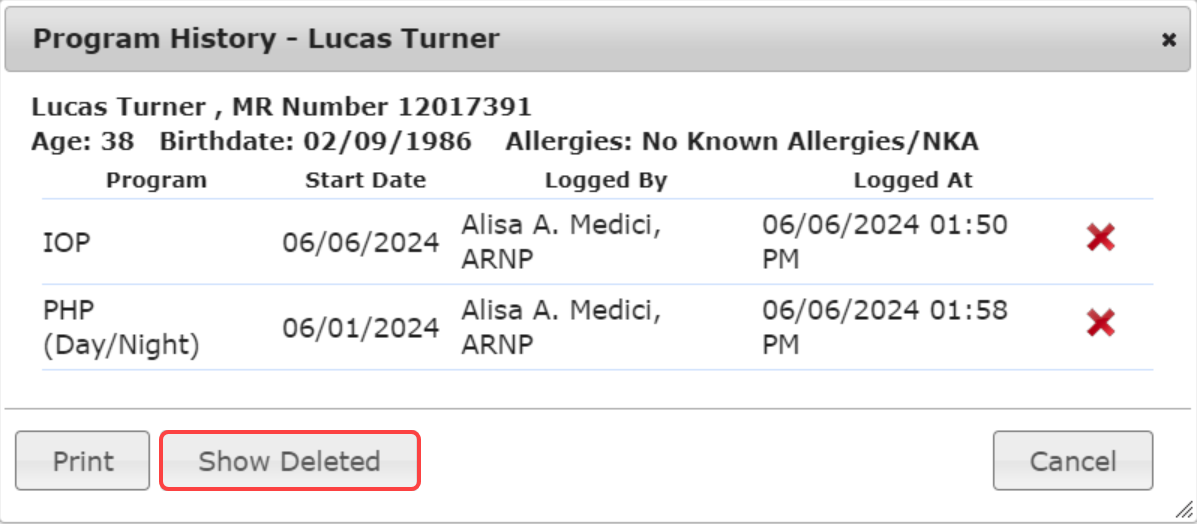Close the Program History dialog

(1168, 40)
